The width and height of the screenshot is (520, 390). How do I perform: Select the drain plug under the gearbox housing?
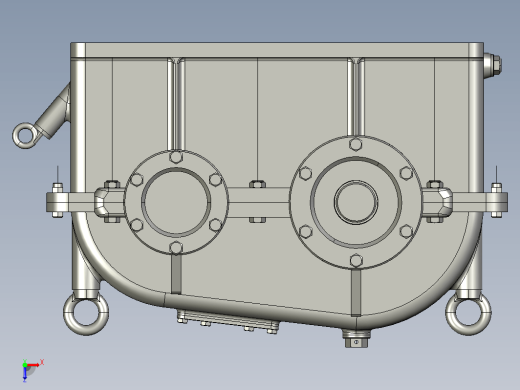(x=356, y=339)
